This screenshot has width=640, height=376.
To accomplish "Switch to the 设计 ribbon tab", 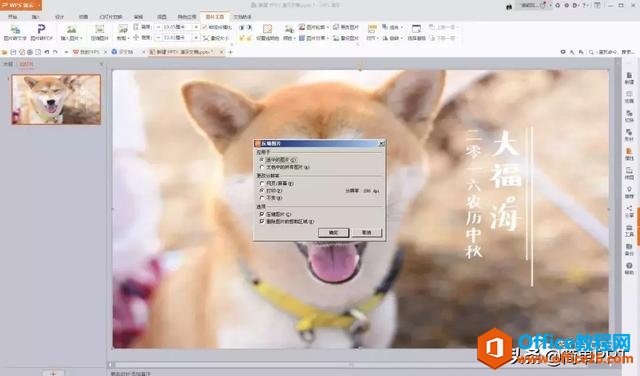I will (60, 17).
